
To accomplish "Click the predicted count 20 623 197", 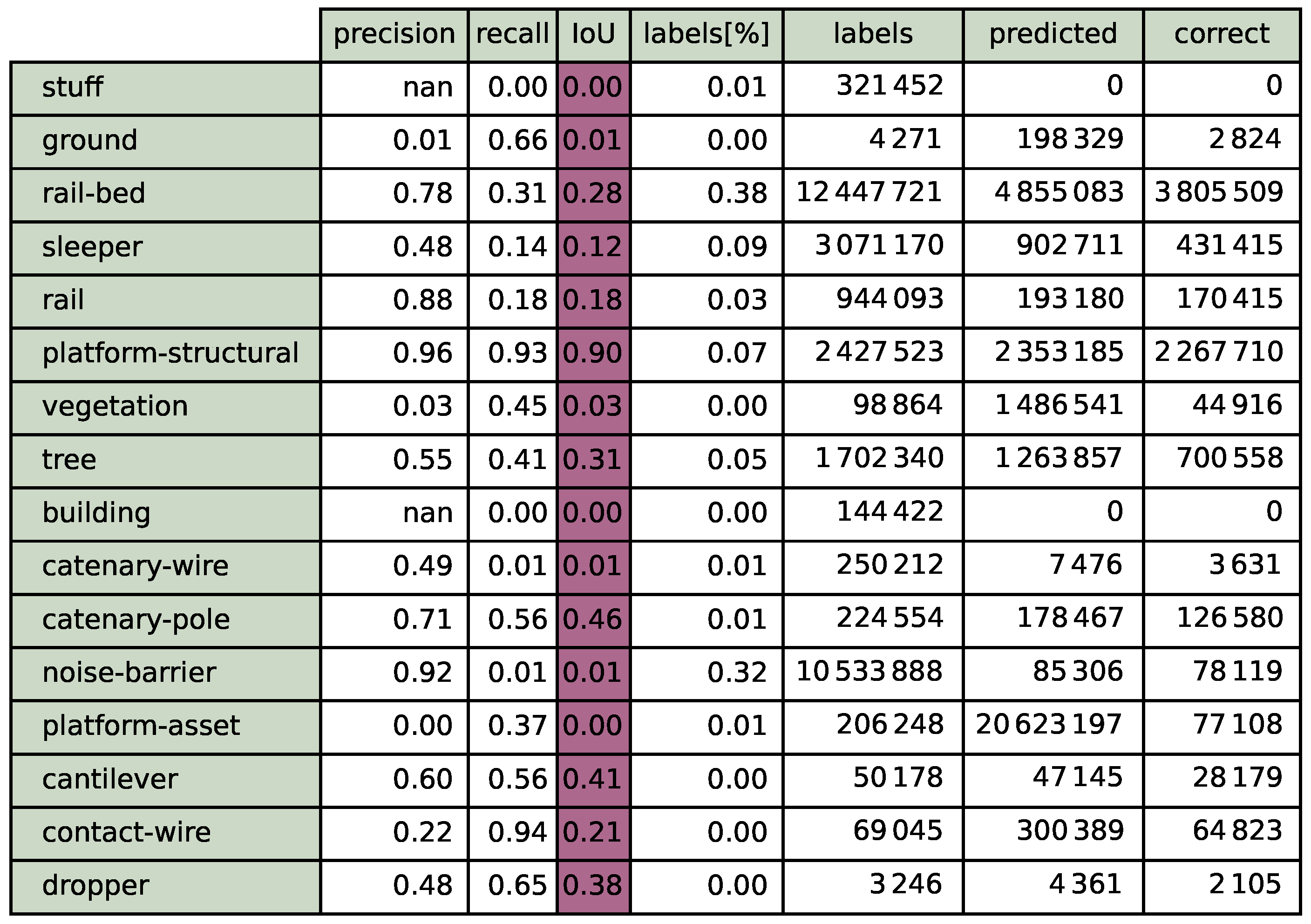I will click(x=1049, y=725).
